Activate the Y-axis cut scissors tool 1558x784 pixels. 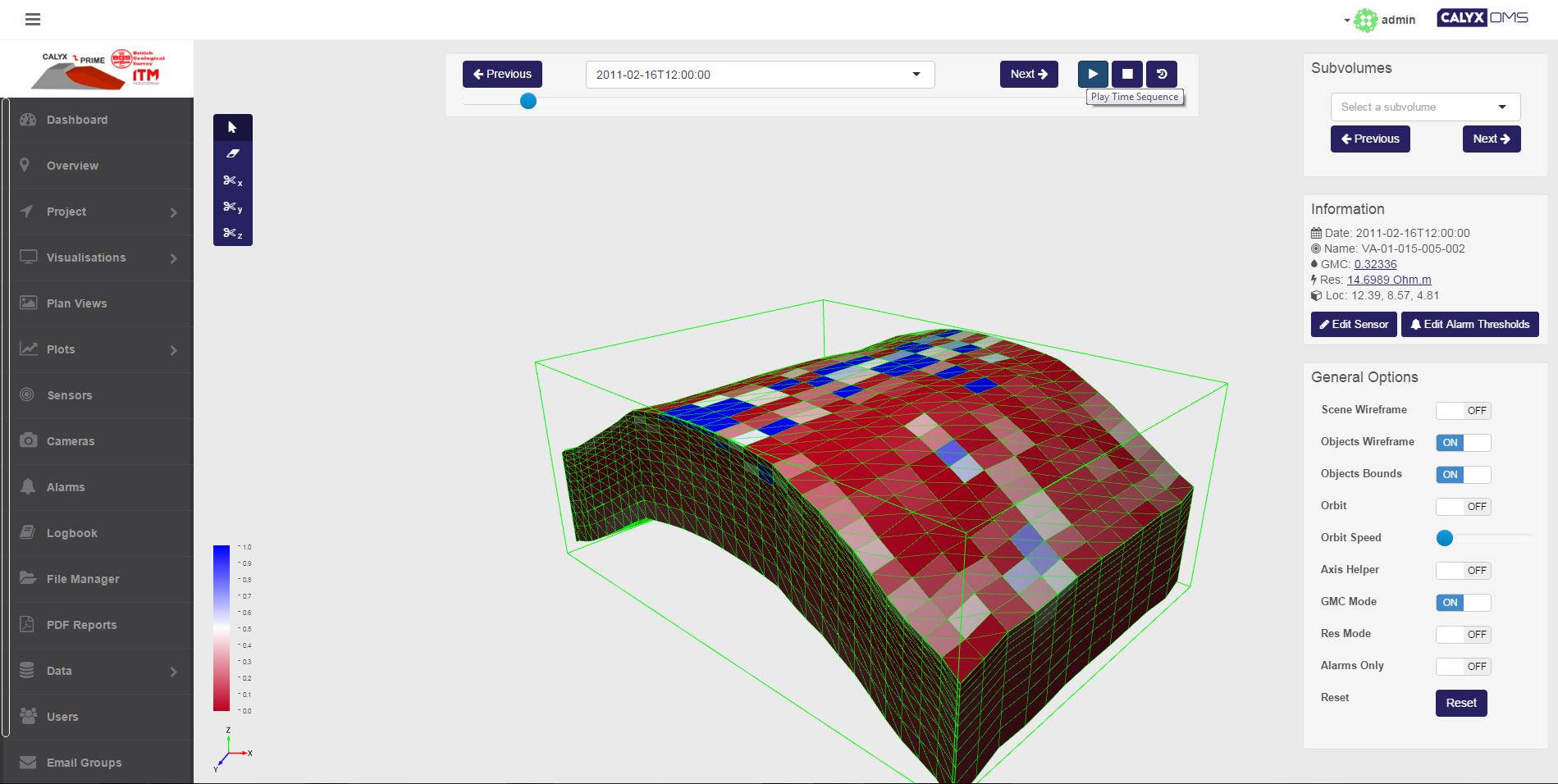tap(232, 207)
